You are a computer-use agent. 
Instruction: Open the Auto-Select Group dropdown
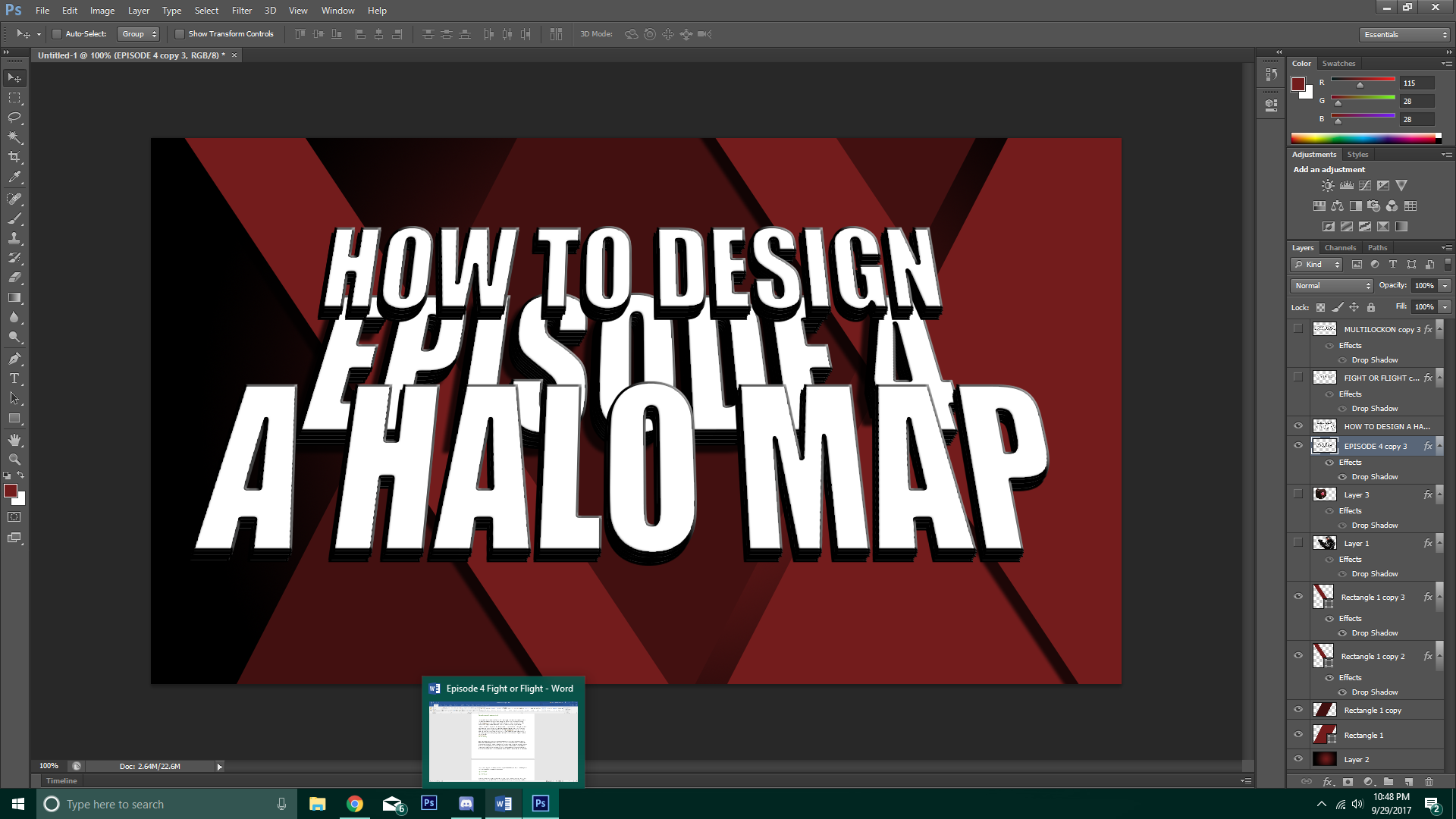tap(139, 34)
